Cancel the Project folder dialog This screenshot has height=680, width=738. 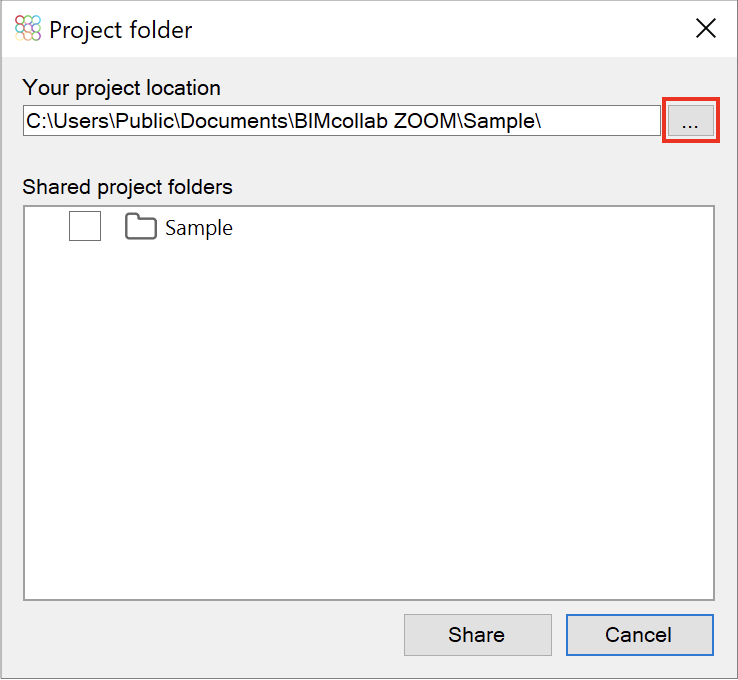pyautogui.click(x=640, y=635)
